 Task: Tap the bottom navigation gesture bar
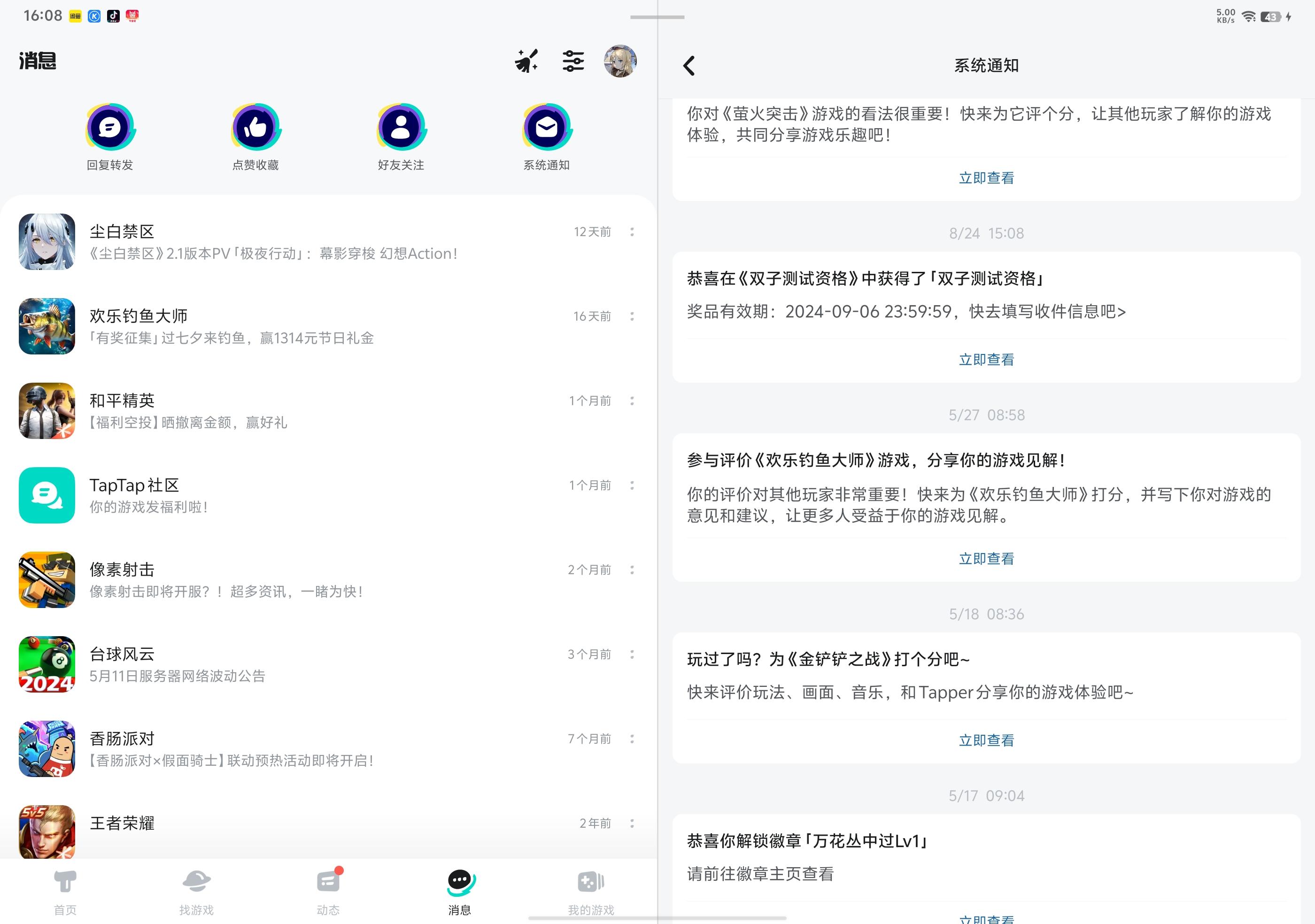pyautogui.click(x=657, y=918)
